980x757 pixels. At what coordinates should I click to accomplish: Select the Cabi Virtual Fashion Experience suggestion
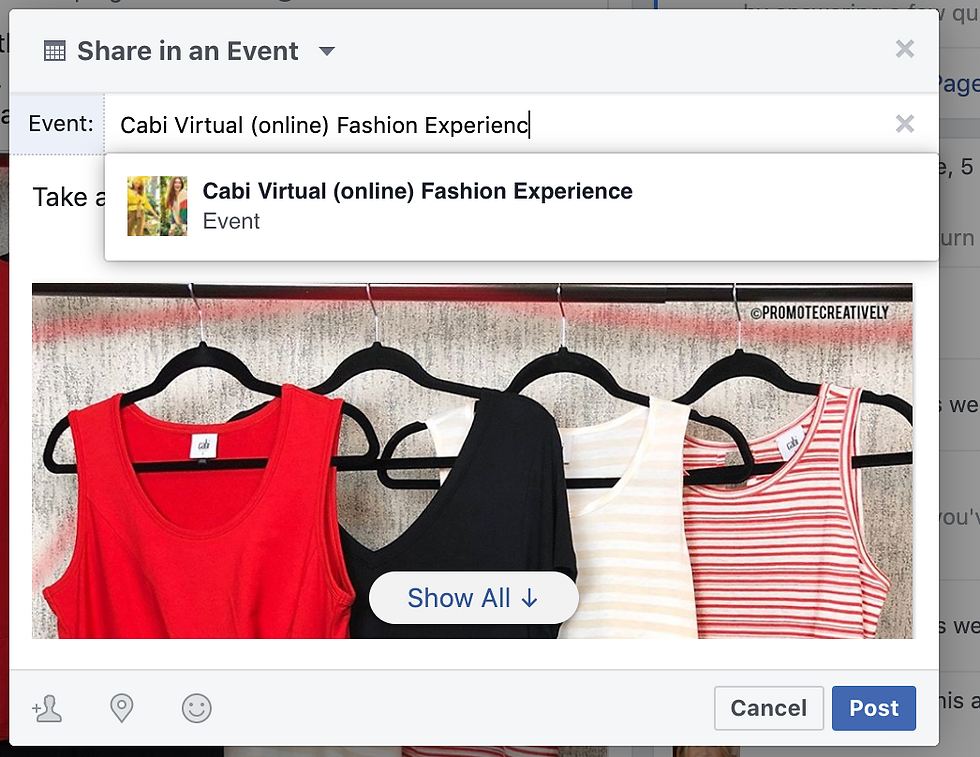tap(521, 206)
